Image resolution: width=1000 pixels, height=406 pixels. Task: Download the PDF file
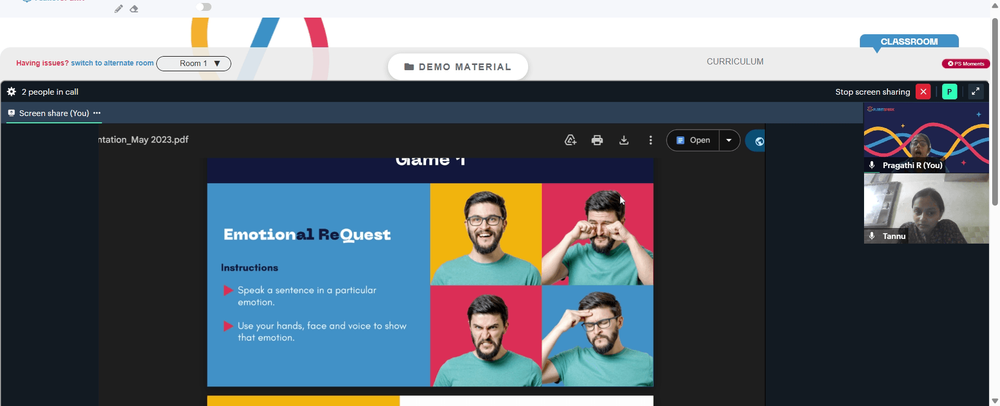[624, 140]
